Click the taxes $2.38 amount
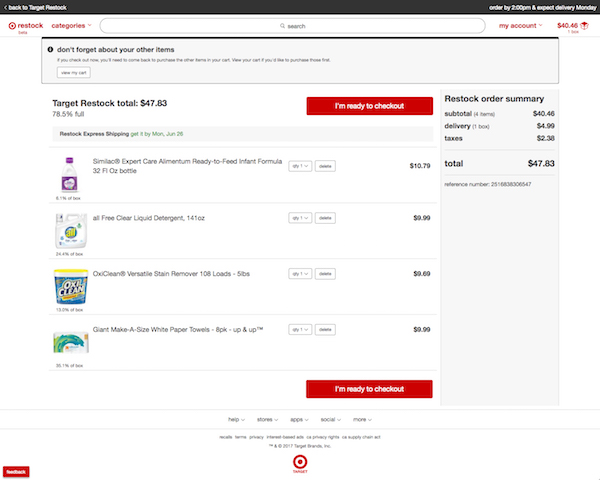The image size is (600, 480). pyautogui.click(x=546, y=138)
